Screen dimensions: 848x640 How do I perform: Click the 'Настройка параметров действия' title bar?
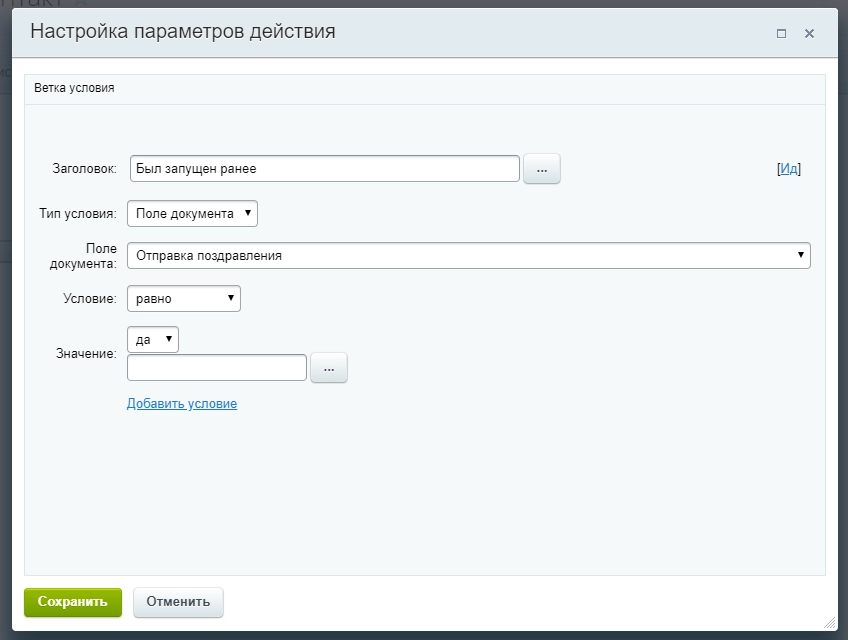coord(183,32)
